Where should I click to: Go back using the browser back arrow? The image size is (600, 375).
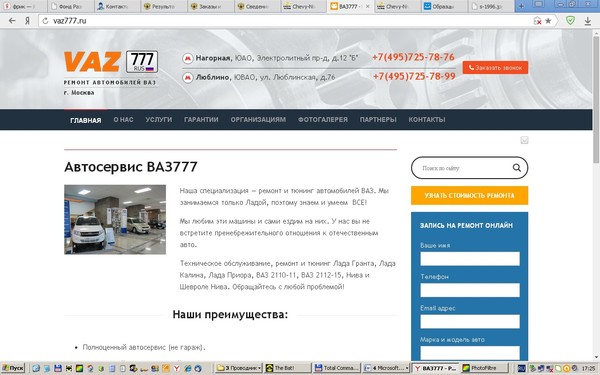pyautogui.click(x=12, y=21)
